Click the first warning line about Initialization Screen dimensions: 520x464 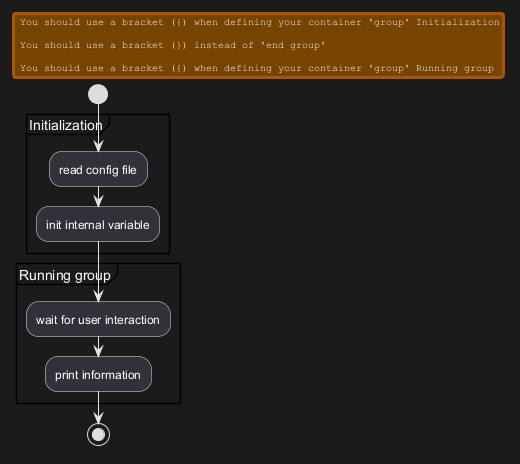pos(260,22)
